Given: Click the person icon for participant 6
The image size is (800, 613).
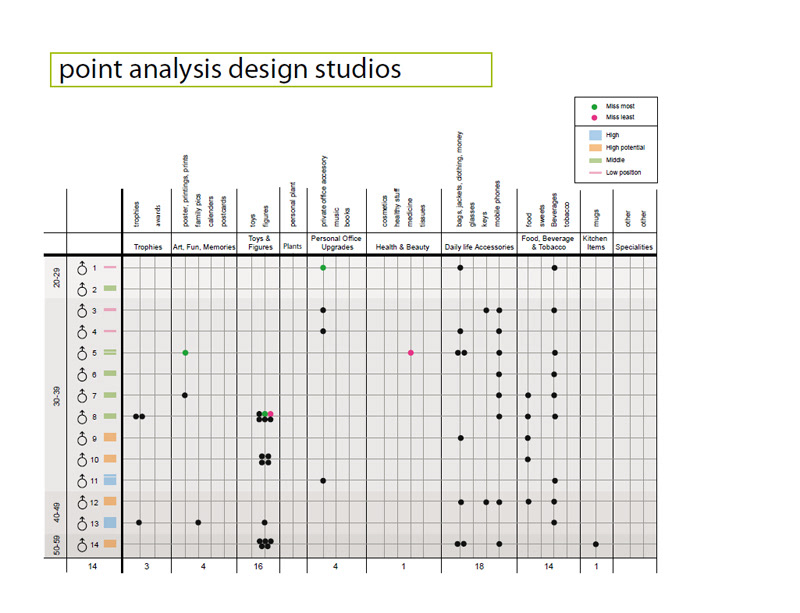Looking at the screenshot, I should pyautogui.click(x=82, y=375).
